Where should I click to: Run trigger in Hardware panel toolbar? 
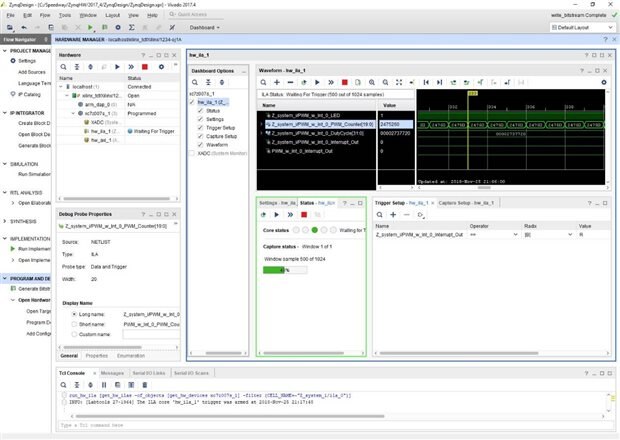117,66
